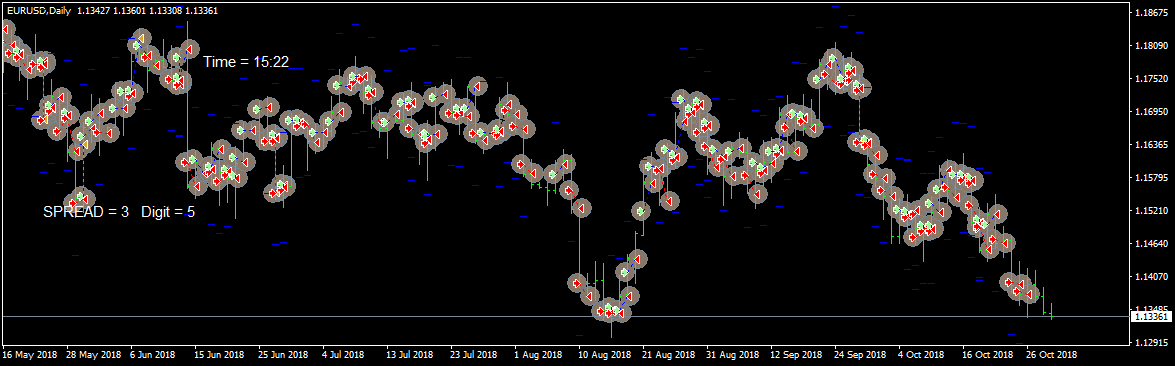Viewport: 1175px width, 366px height.
Task: Click the 1.18090 price axis label
Action: (1151, 46)
